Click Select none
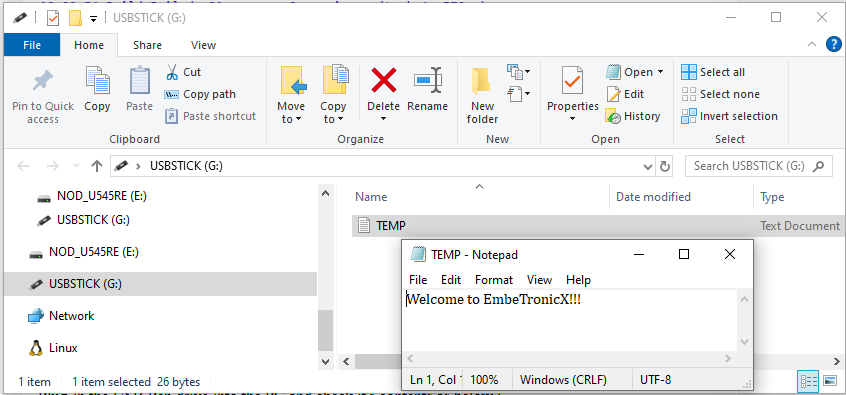The image size is (846, 395). pos(720,94)
